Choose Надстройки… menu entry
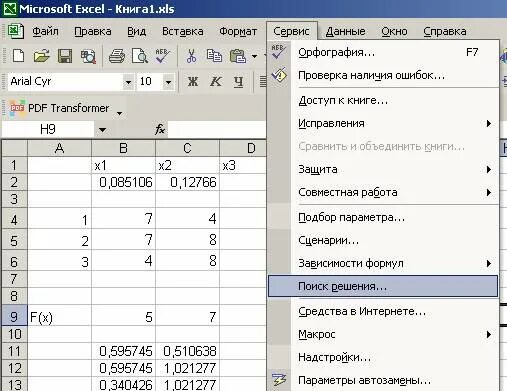 point(383,357)
